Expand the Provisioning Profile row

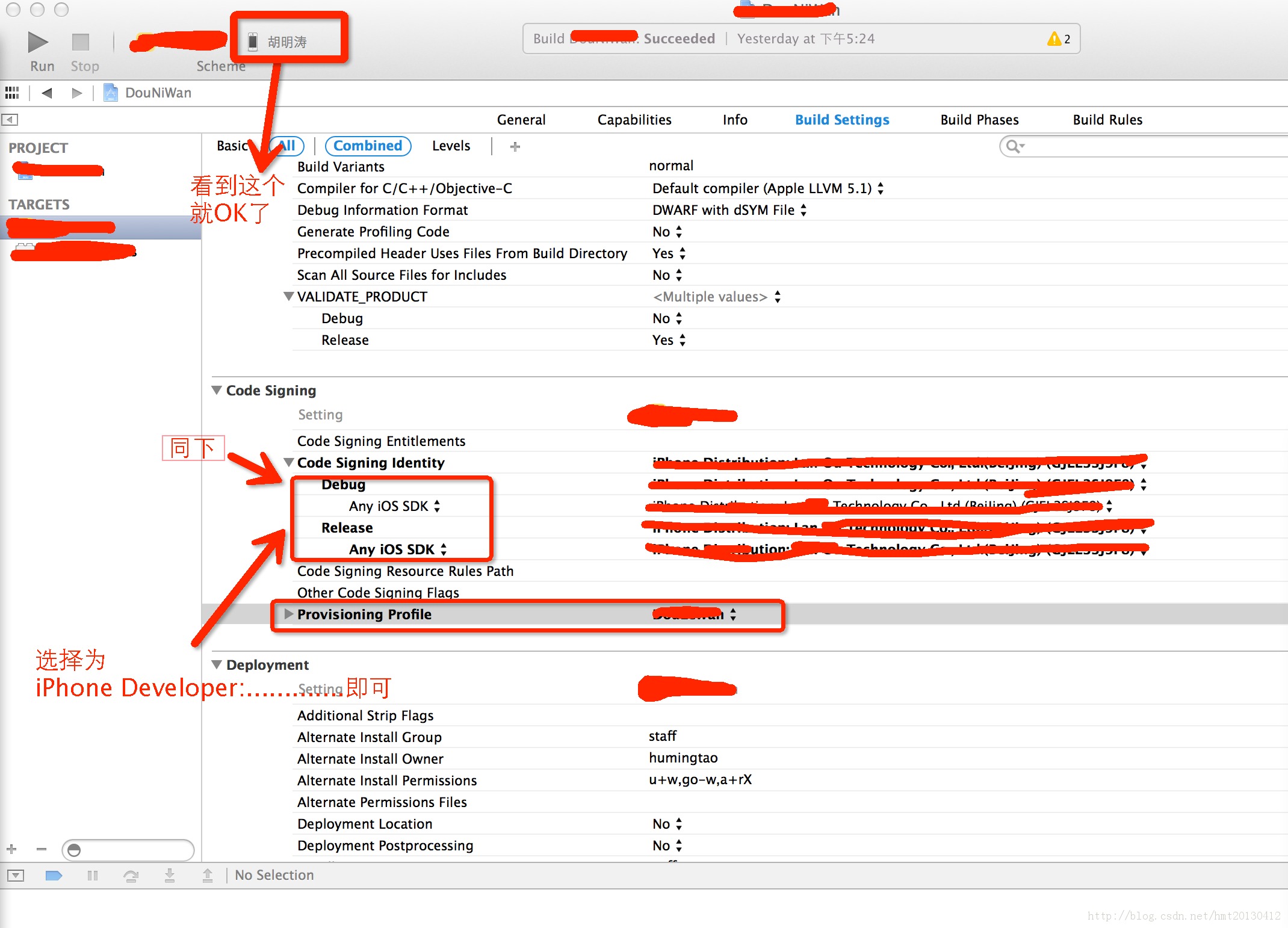289,614
